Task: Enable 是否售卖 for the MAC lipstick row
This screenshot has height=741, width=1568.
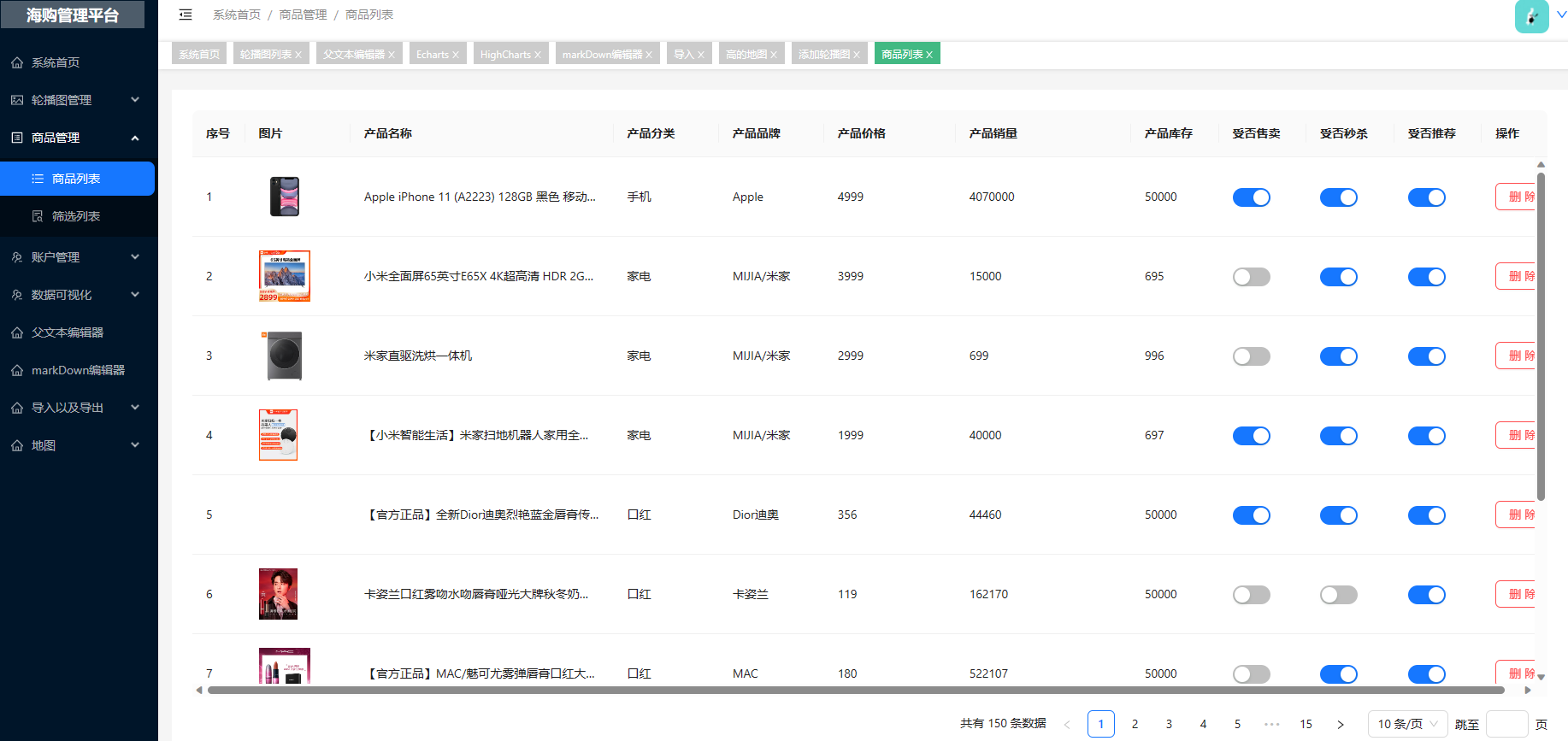Action: (1252, 674)
